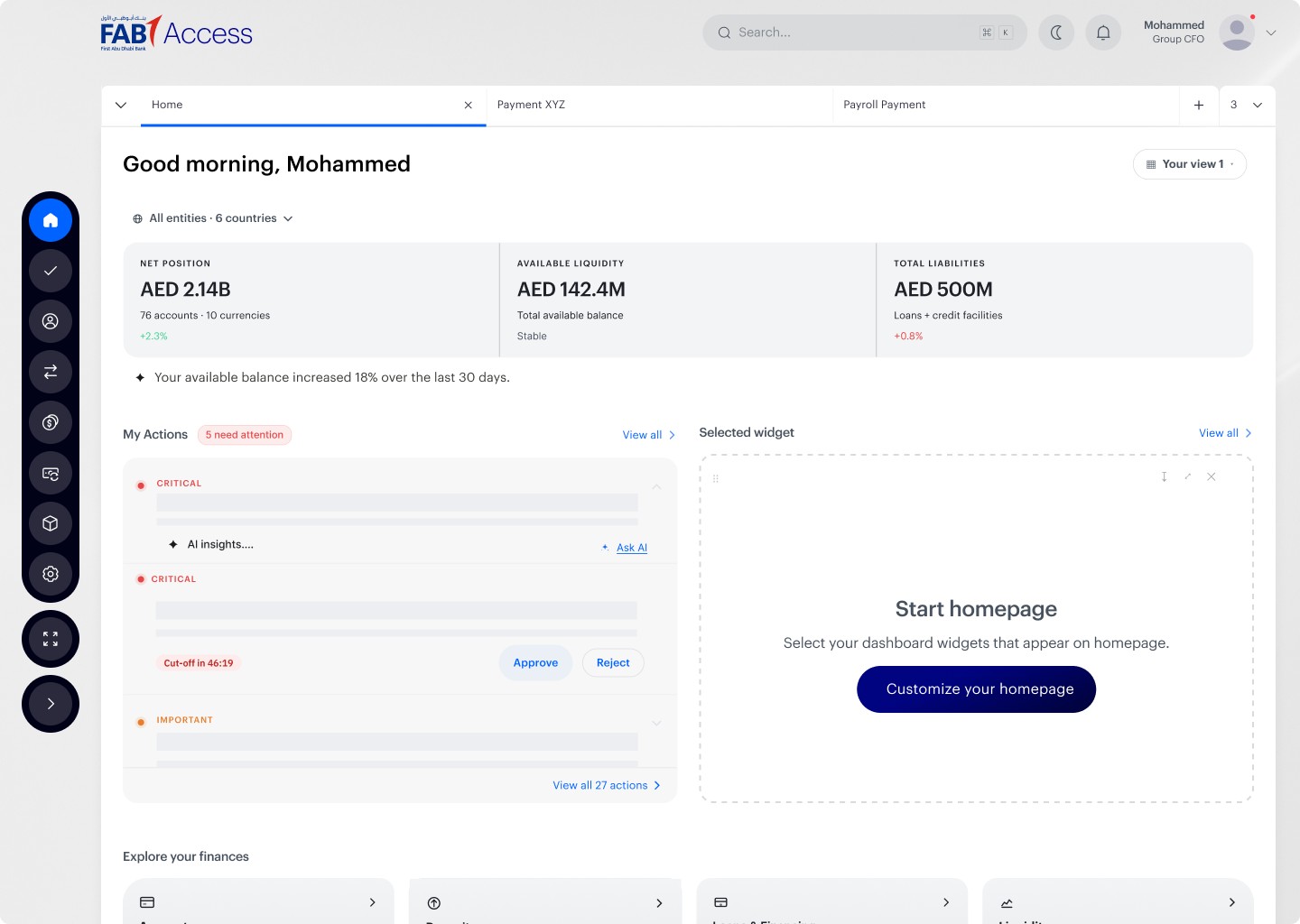
Task: Click View all in My Actions
Action: tap(649, 435)
